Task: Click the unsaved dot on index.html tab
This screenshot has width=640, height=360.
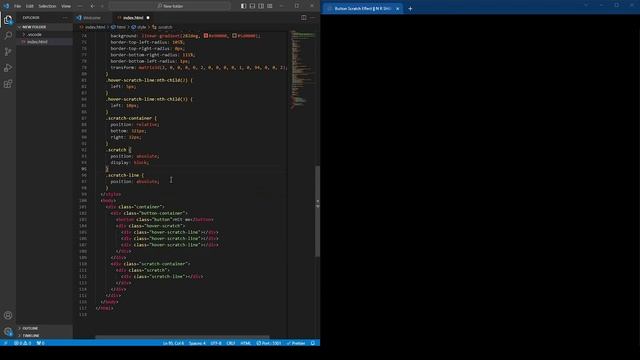Action: pos(148,18)
